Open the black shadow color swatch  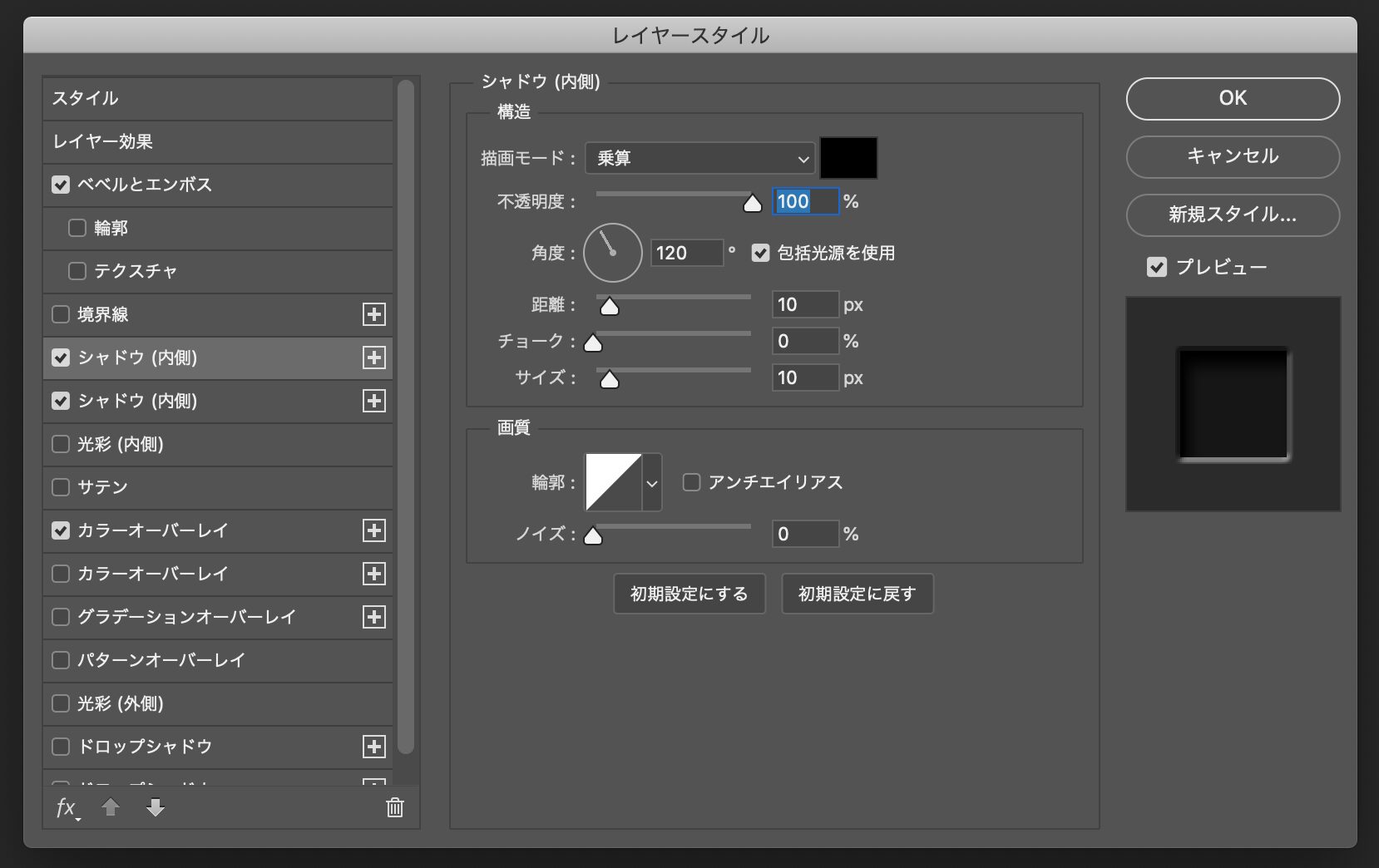click(x=848, y=158)
